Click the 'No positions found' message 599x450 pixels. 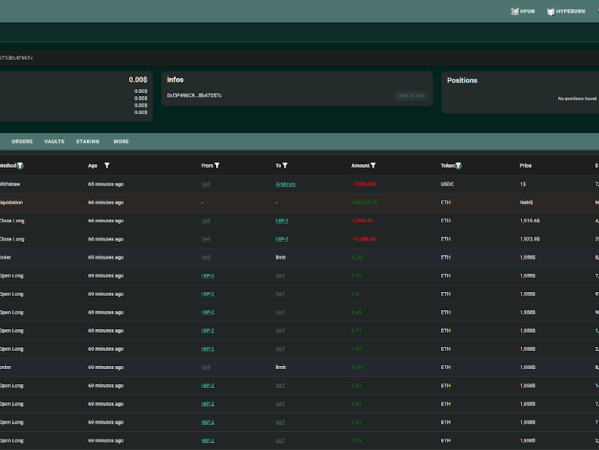[x=577, y=99]
